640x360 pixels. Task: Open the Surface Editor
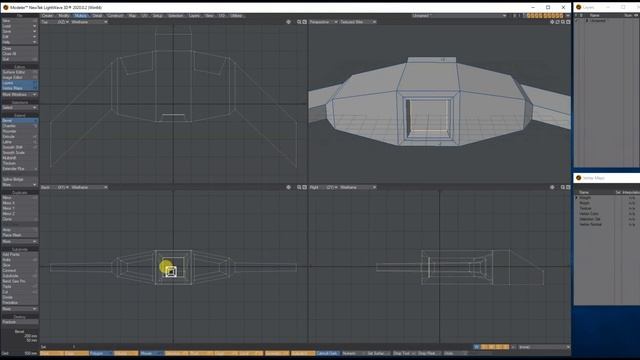[x=19, y=72]
